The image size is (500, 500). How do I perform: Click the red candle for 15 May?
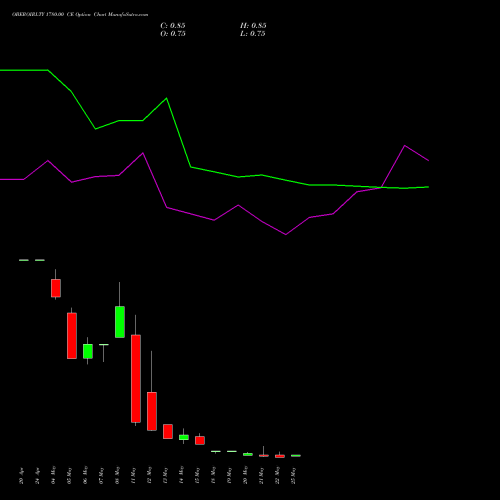click(200, 440)
